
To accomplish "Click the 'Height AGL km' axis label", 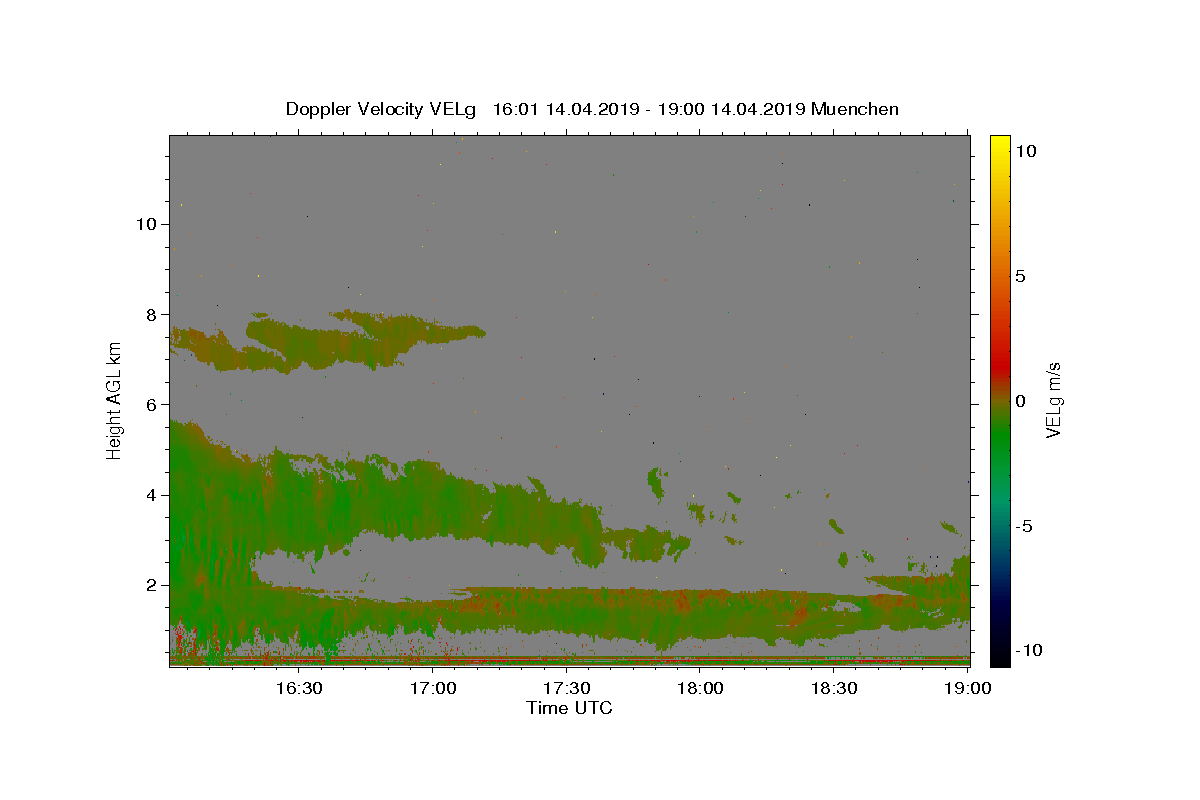I will [x=115, y=400].
